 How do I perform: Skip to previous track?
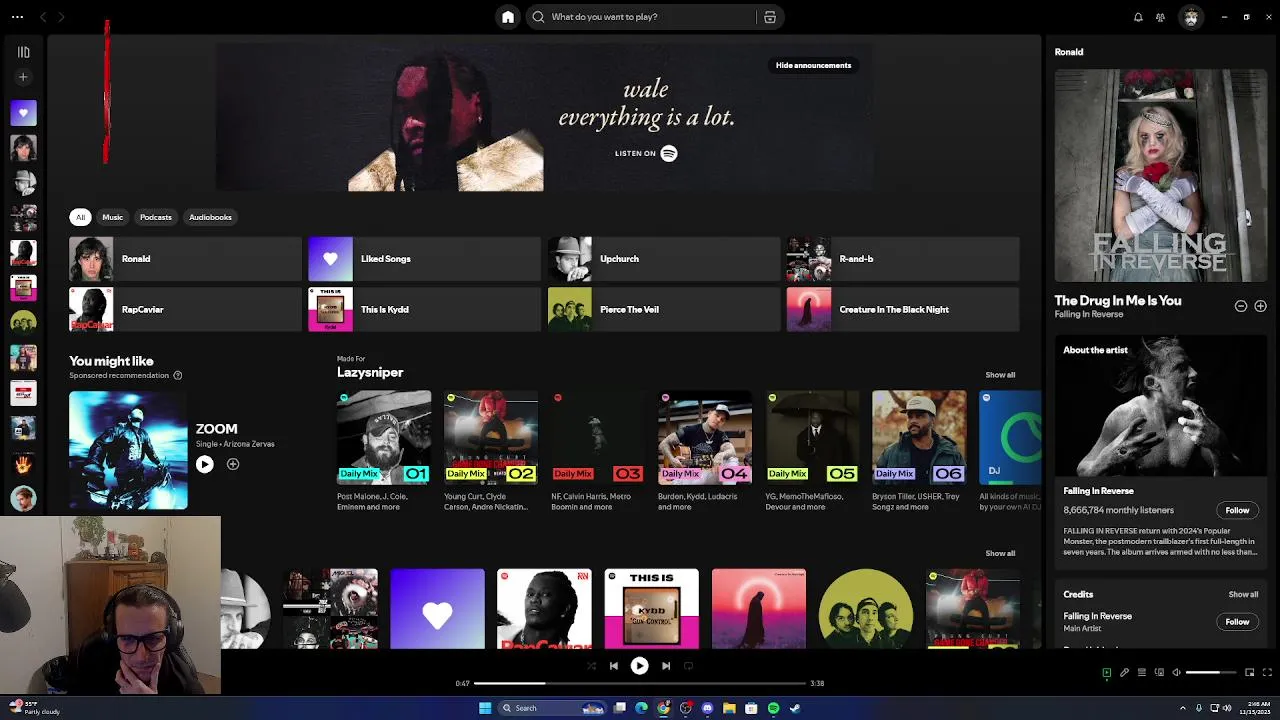[614, 666]
